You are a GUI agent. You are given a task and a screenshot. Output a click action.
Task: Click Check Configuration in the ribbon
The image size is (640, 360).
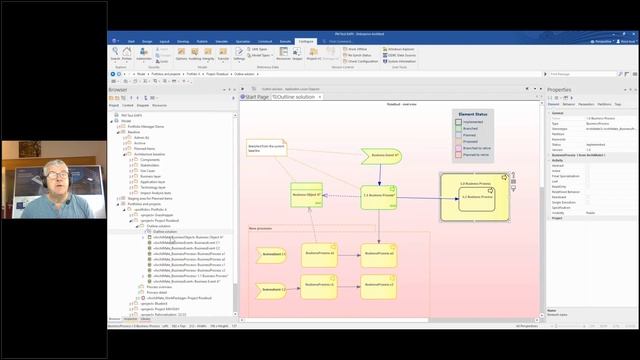click(360, 61)
